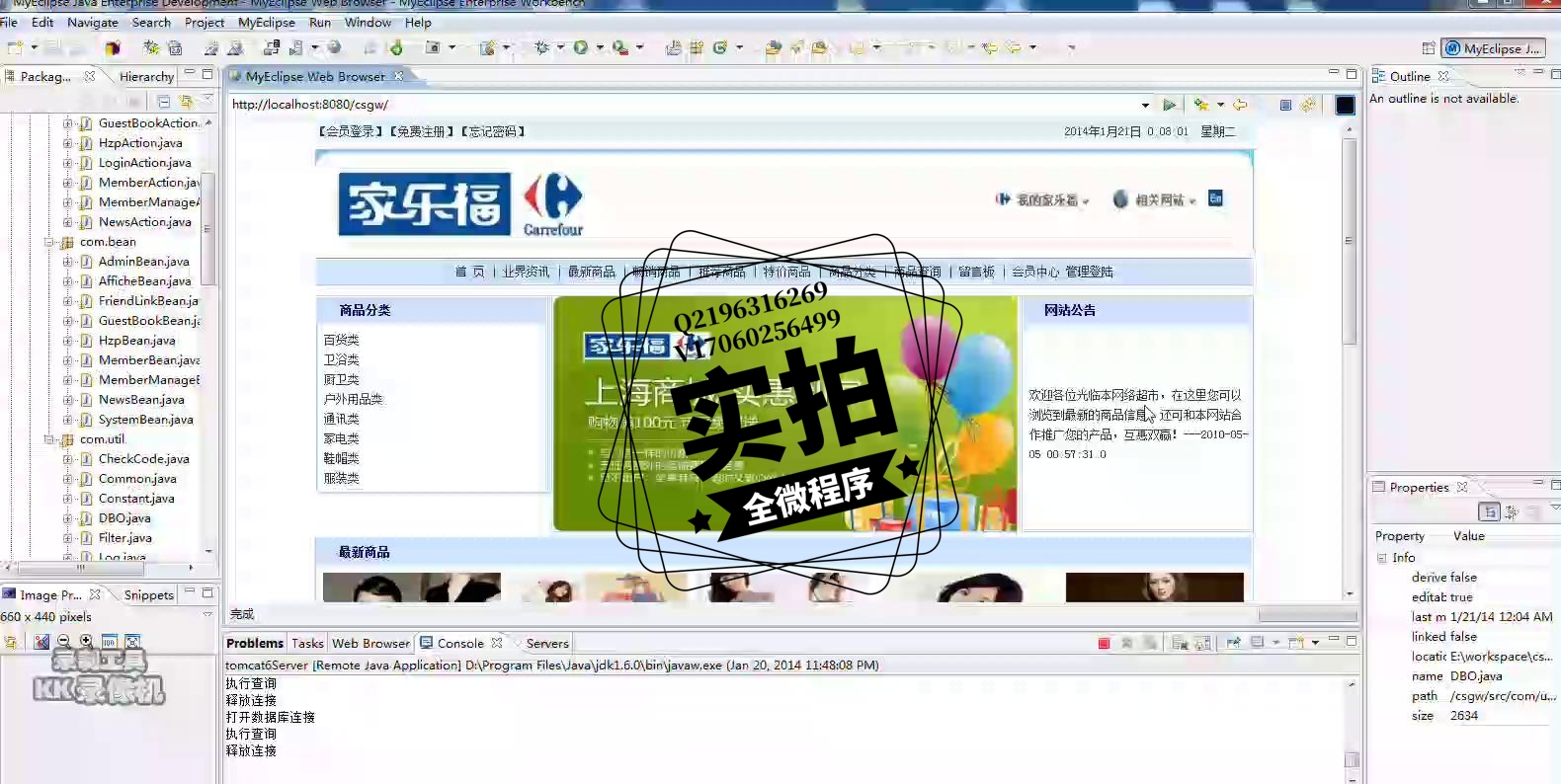This screenshot has height=784, width=1561.
Task: Switch to the Snippets tab
Action: coord(148,594)
